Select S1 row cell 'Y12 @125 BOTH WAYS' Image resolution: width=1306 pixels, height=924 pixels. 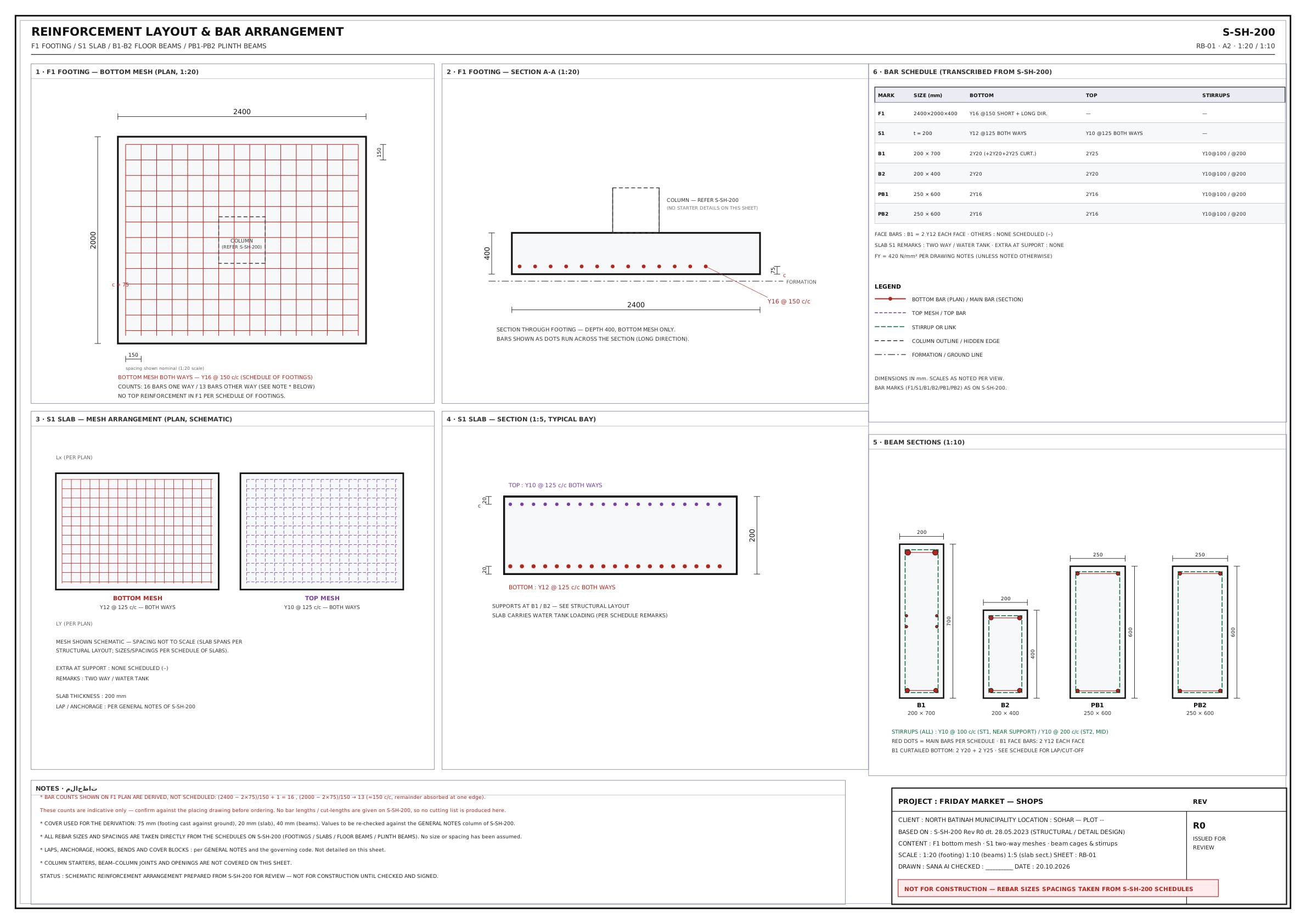pyautogui.click(x=998, y=134)
